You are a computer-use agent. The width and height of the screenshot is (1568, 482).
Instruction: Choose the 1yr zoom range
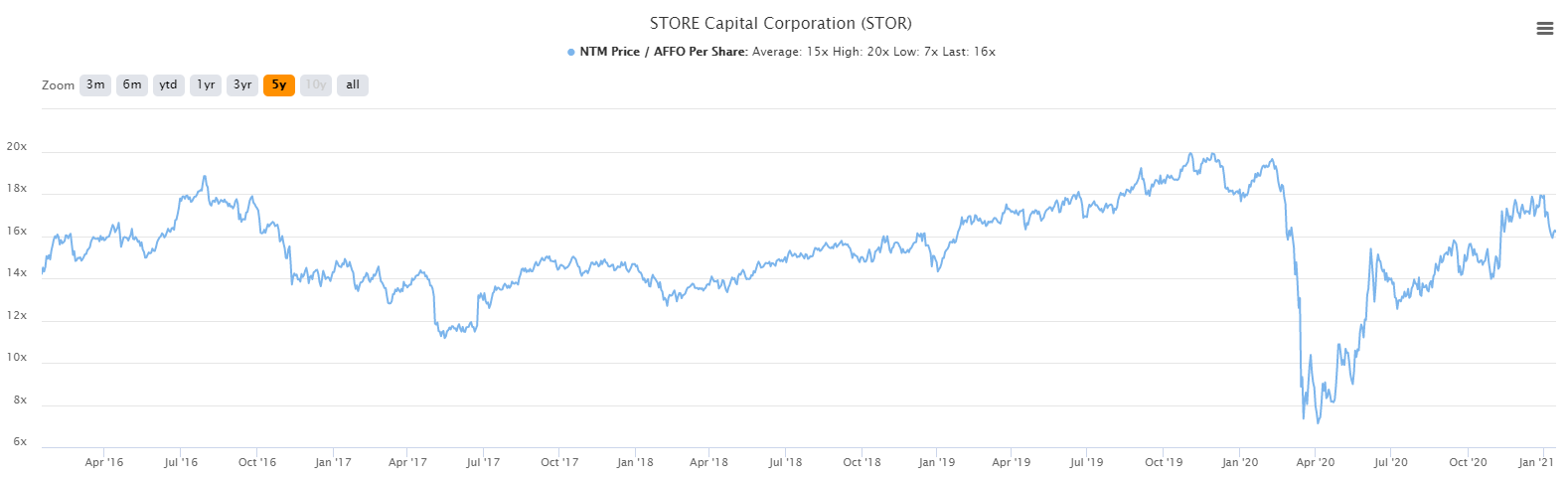[x=206, y=85]
